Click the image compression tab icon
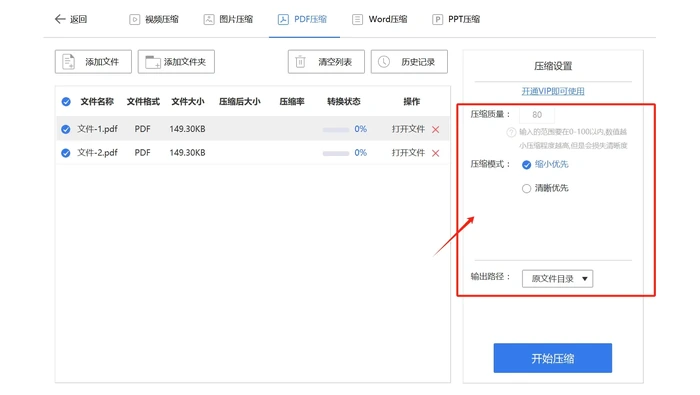This screenshot has height=395, width=700. coord(208,19)
